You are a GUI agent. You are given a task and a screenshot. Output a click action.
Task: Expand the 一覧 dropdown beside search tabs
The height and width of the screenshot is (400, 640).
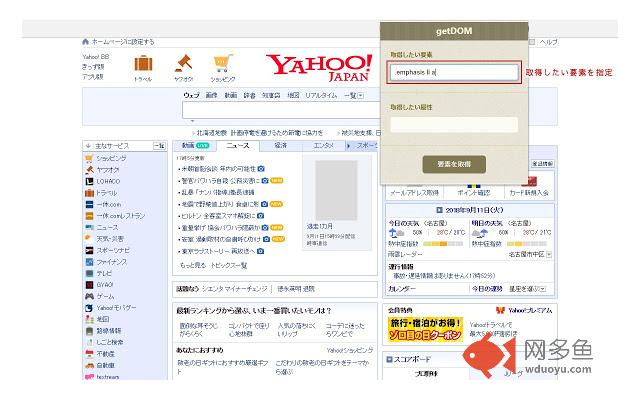(x=360, y=95)
